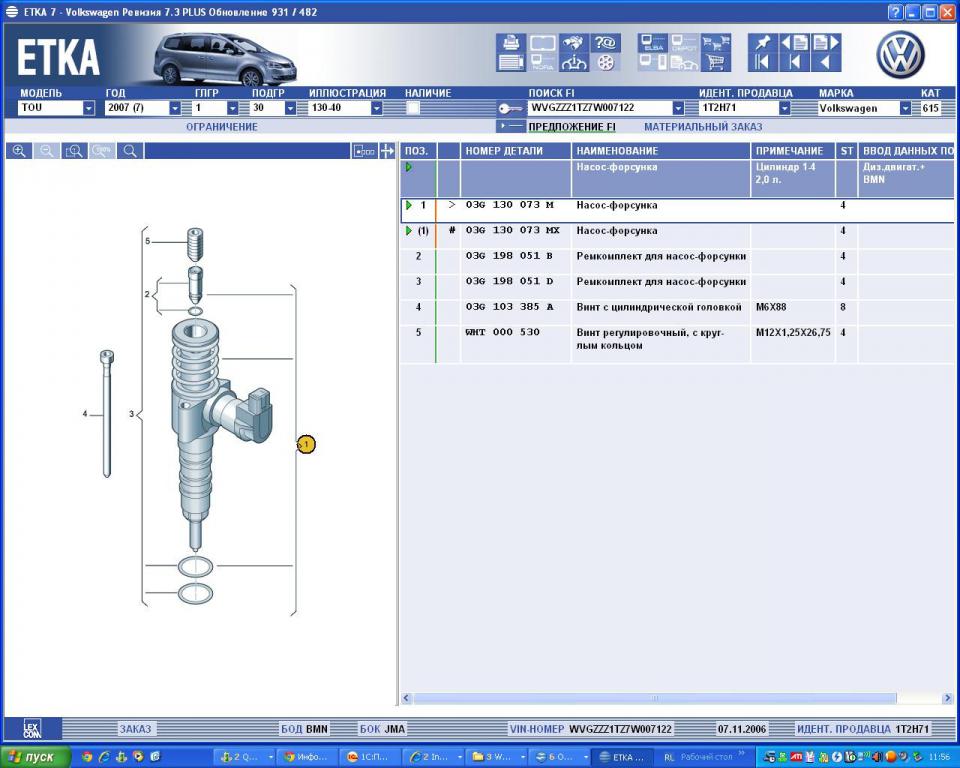This screenshot has height=768, width=960.
Task: Open the multiple shopping carts icon
Action: click(x=715, y=43)
